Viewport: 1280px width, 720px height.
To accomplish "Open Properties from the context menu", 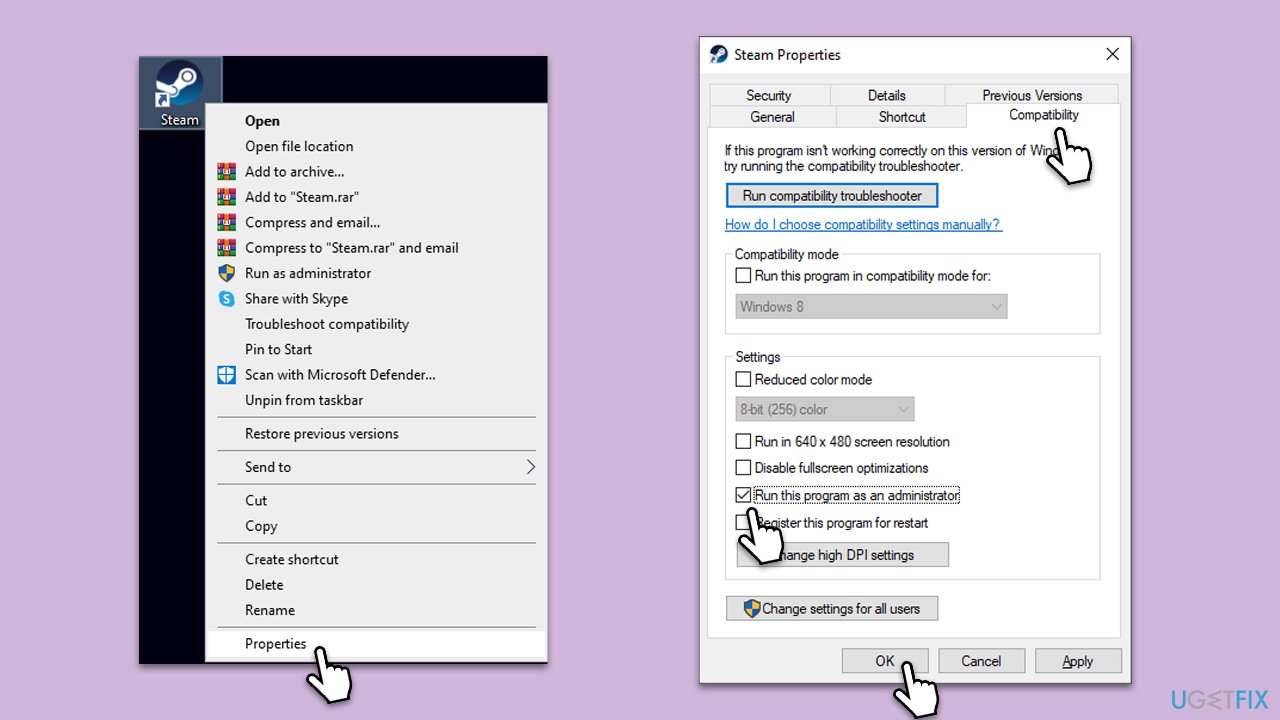I will click(376, 644).
